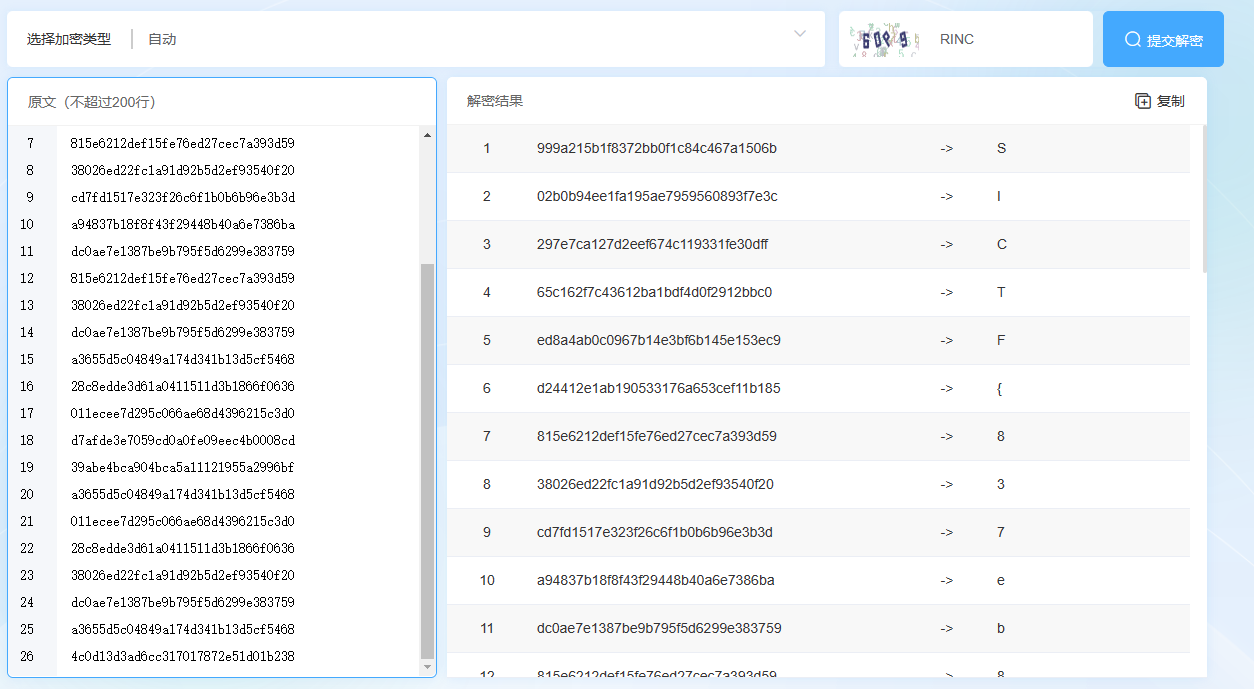Submit decryption with 提交解密 button

(x=1163, y=39)
